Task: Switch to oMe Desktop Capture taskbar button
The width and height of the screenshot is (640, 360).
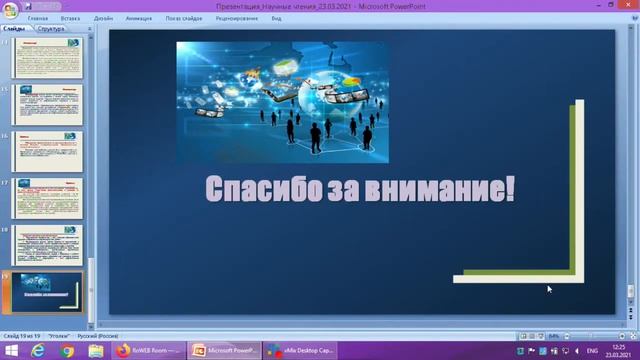Action: click(300, 351)
